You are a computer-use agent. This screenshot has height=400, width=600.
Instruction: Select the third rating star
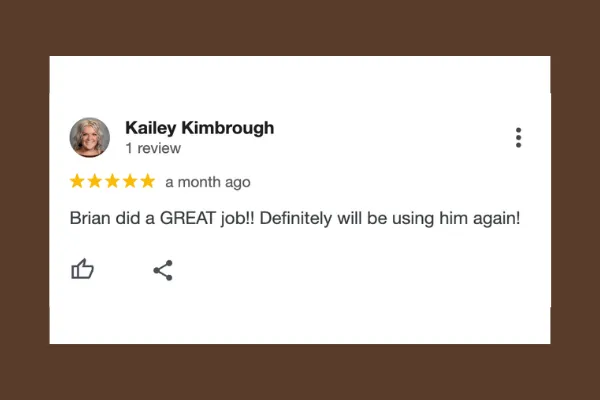point(112,181)
